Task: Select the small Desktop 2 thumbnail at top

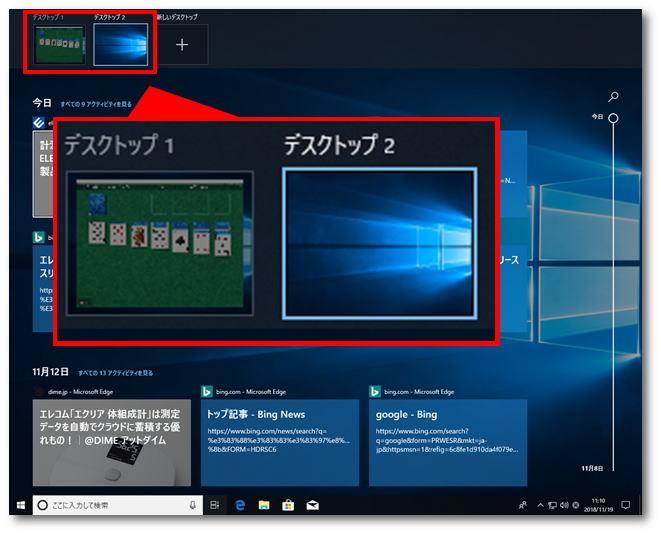Action: tap(121, 45)
